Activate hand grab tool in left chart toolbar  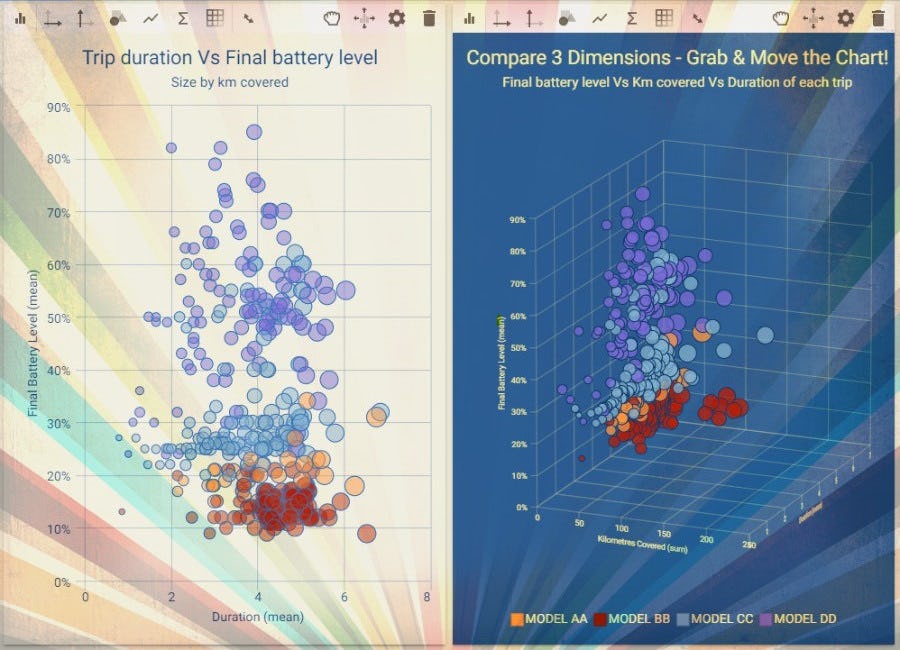tap(332, 18)
